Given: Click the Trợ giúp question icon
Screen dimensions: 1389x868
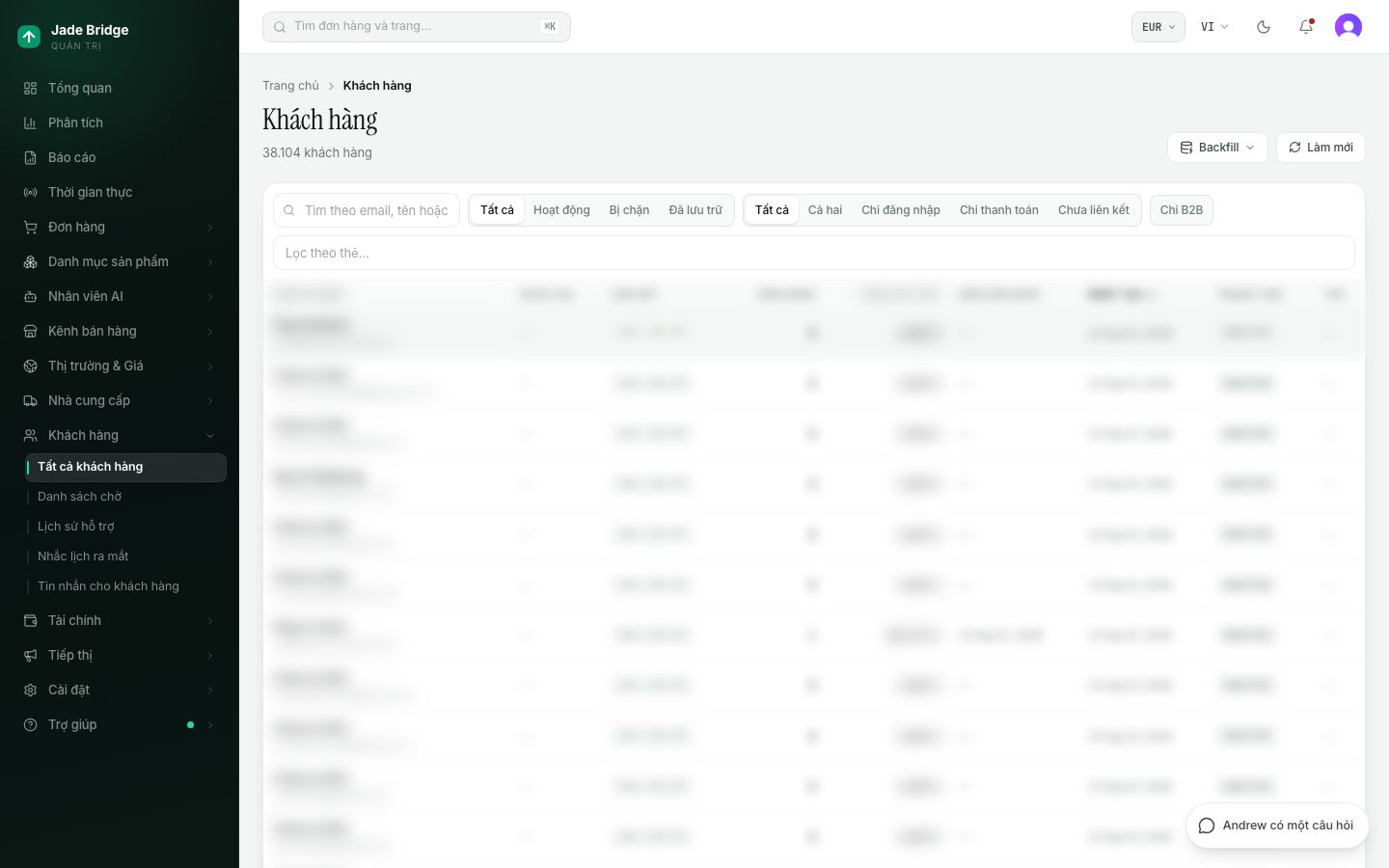Looking at the screenshot, I should pos(30,724).
